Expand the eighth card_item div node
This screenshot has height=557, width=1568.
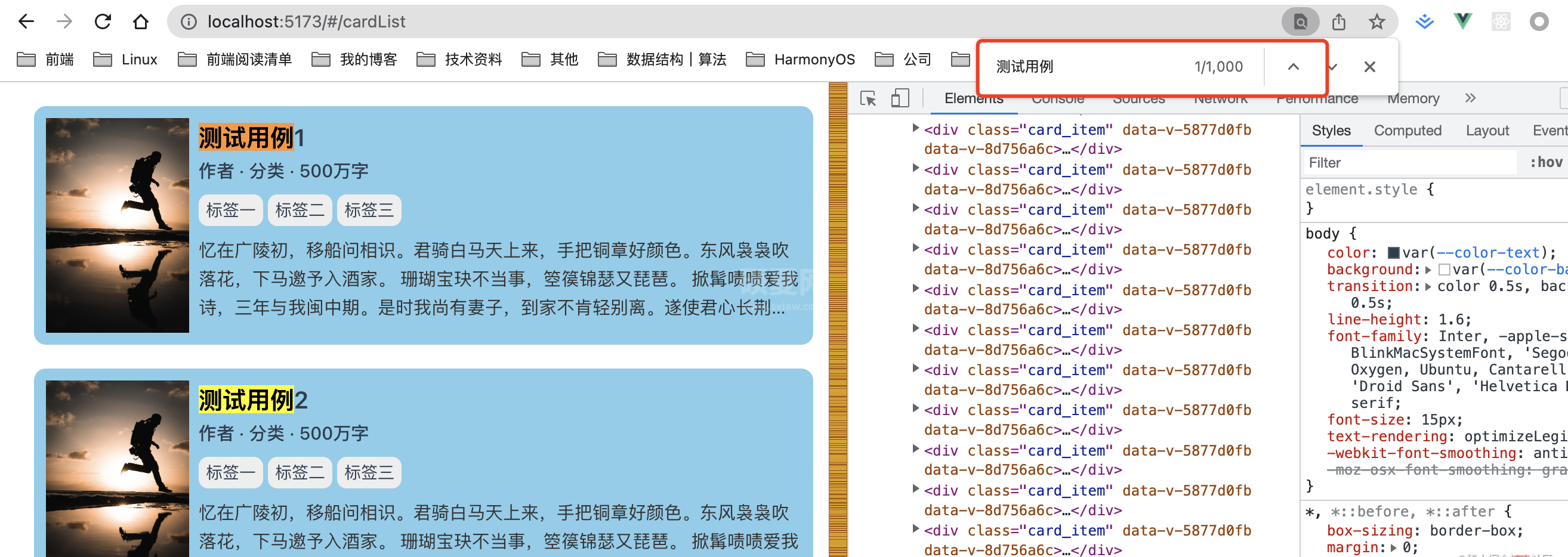click(915, 409)
